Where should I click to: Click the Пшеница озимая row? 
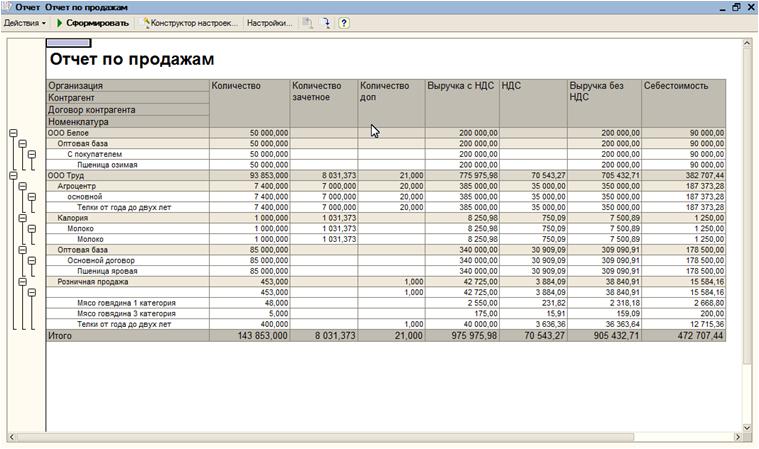click(386, 165)
